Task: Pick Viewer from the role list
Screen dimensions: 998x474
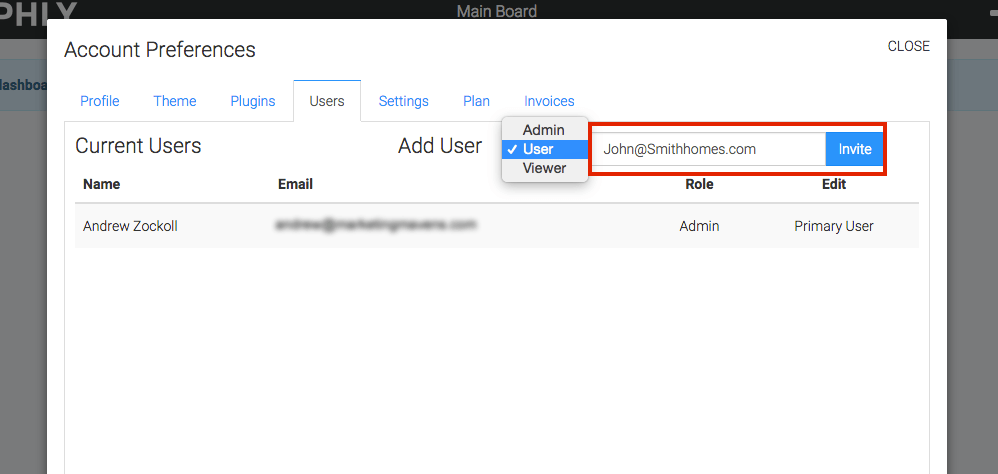Action: [x=544, y=168]
